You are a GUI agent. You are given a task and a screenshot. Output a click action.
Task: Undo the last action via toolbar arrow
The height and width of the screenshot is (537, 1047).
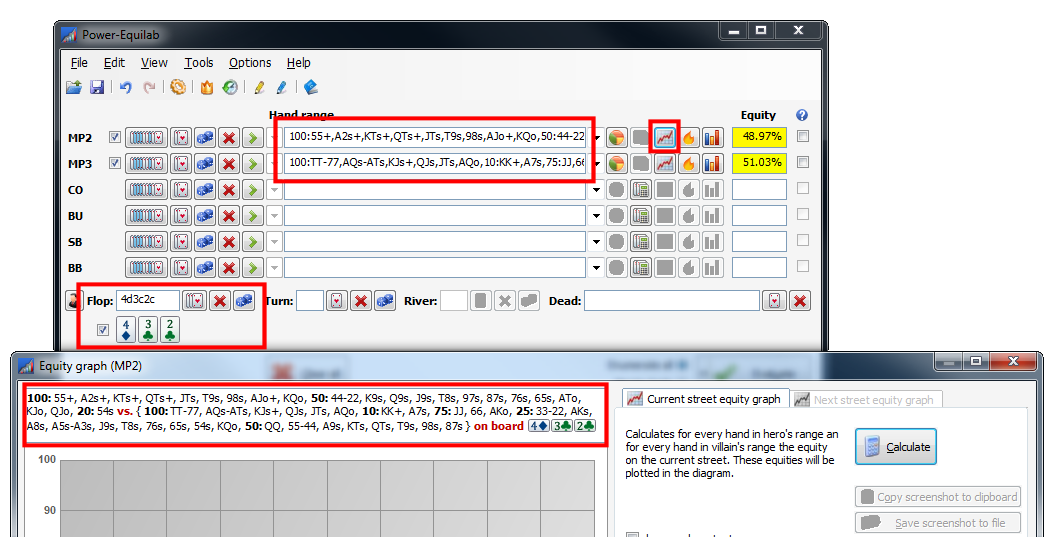[126, 87]
